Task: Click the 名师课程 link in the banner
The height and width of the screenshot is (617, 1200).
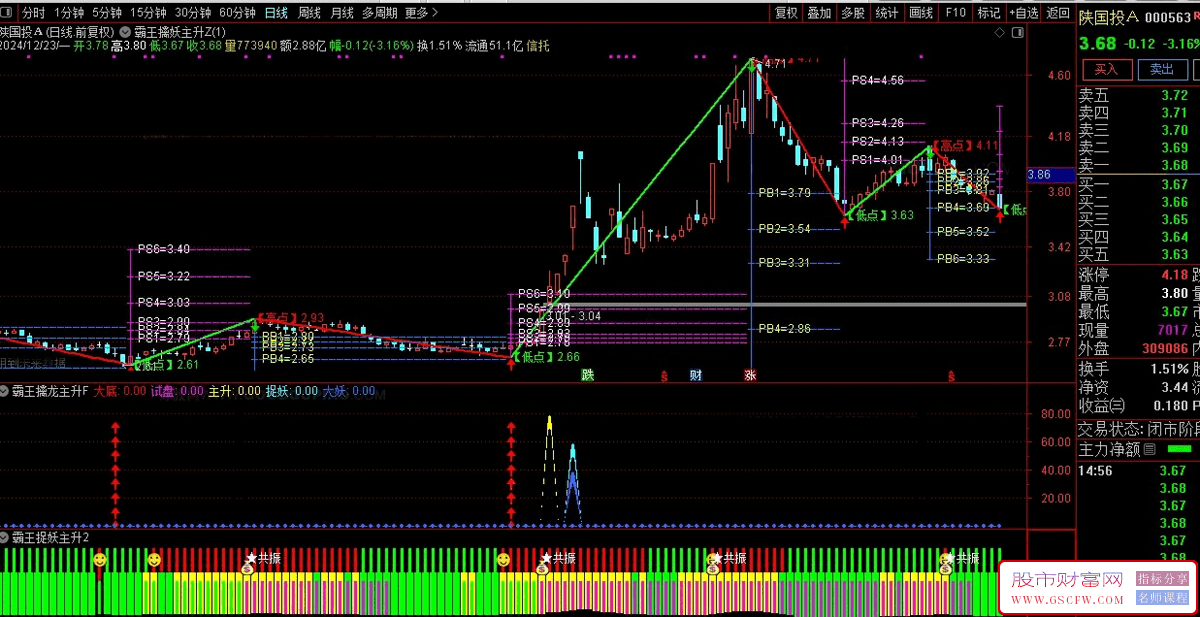Action: 1162,597
